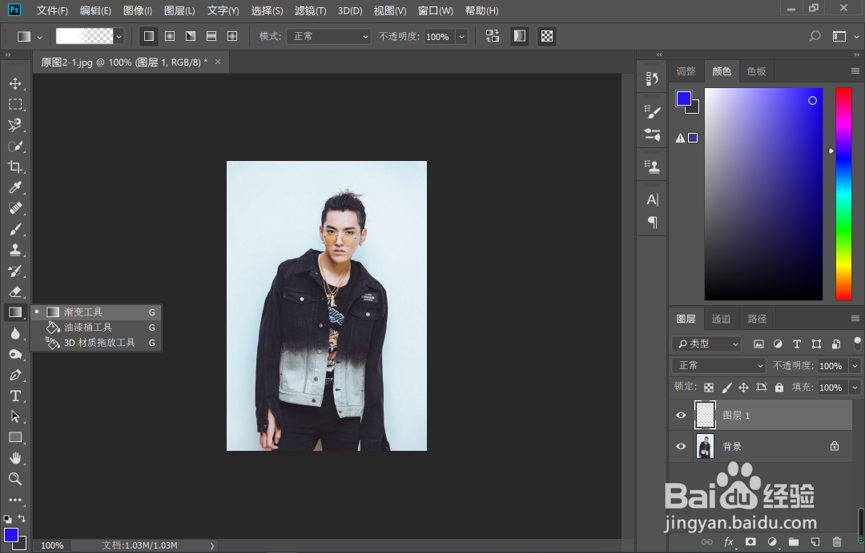This screenshot has height=553, width=865.
Task: Select the Eyedropper tool
Action: pos(15,188)
